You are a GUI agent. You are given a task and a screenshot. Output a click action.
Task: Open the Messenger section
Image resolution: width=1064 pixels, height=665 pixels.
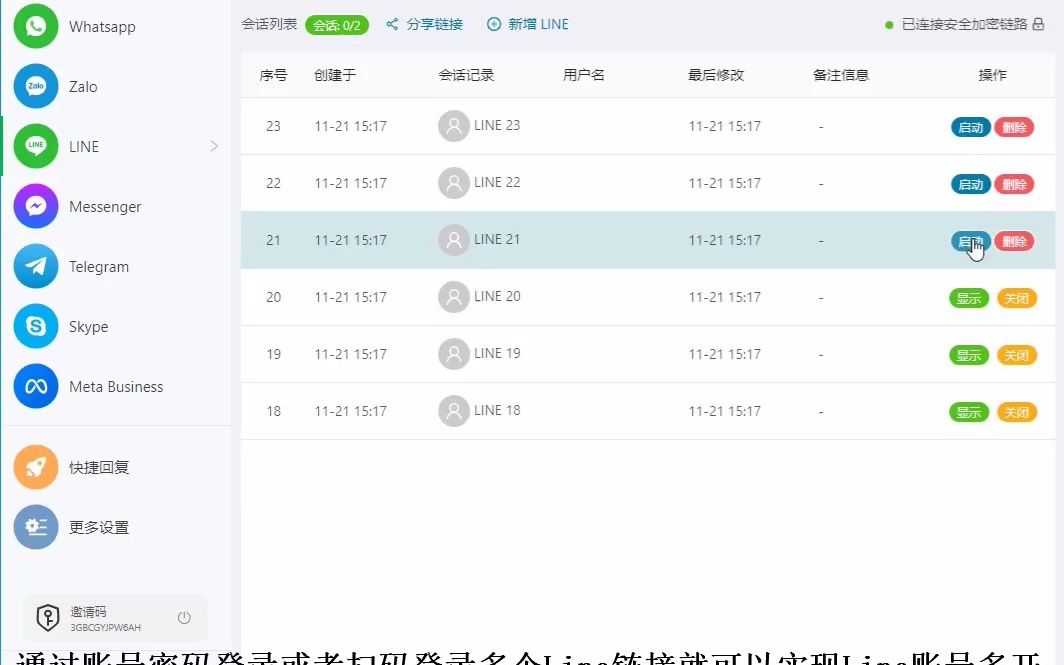35,206
